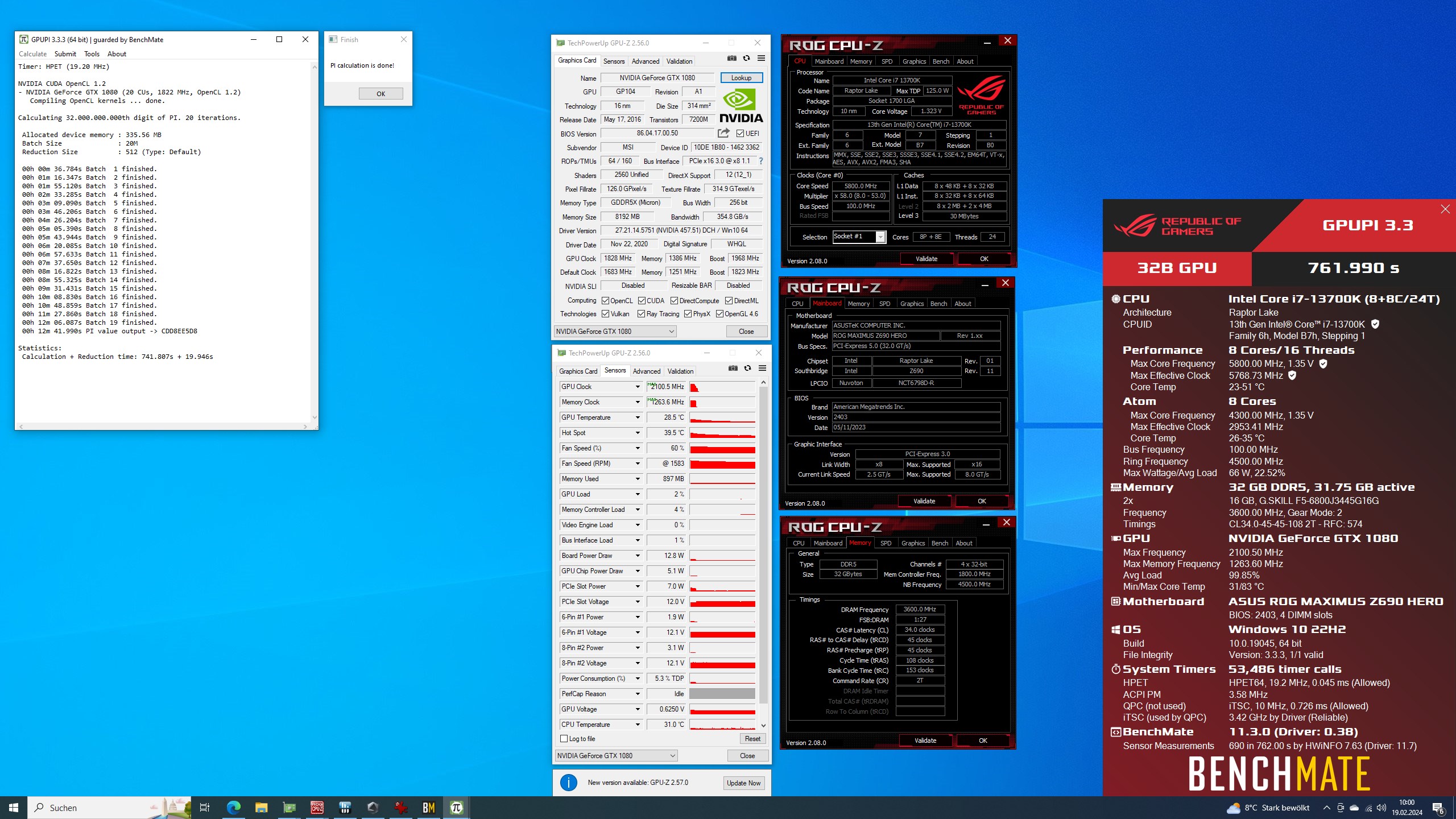1456x819 pixels.
Task: Click OK in the Finish dialog
Action: coord(381,94)
